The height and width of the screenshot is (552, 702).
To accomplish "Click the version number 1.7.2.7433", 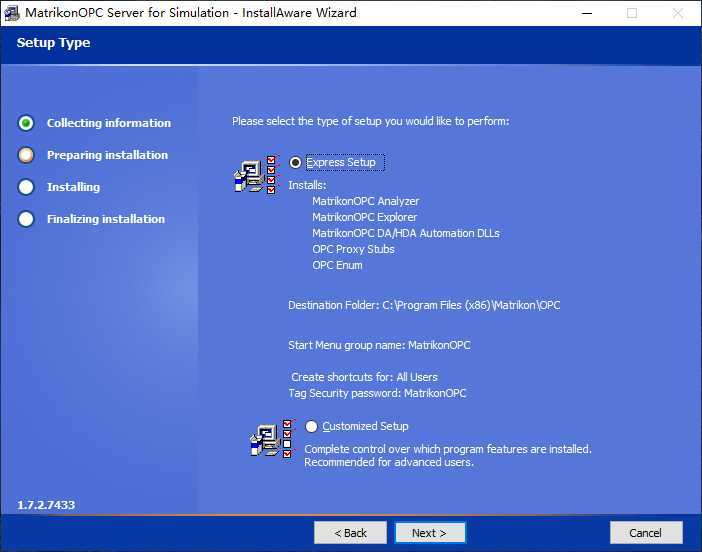I will pos(46,505).
